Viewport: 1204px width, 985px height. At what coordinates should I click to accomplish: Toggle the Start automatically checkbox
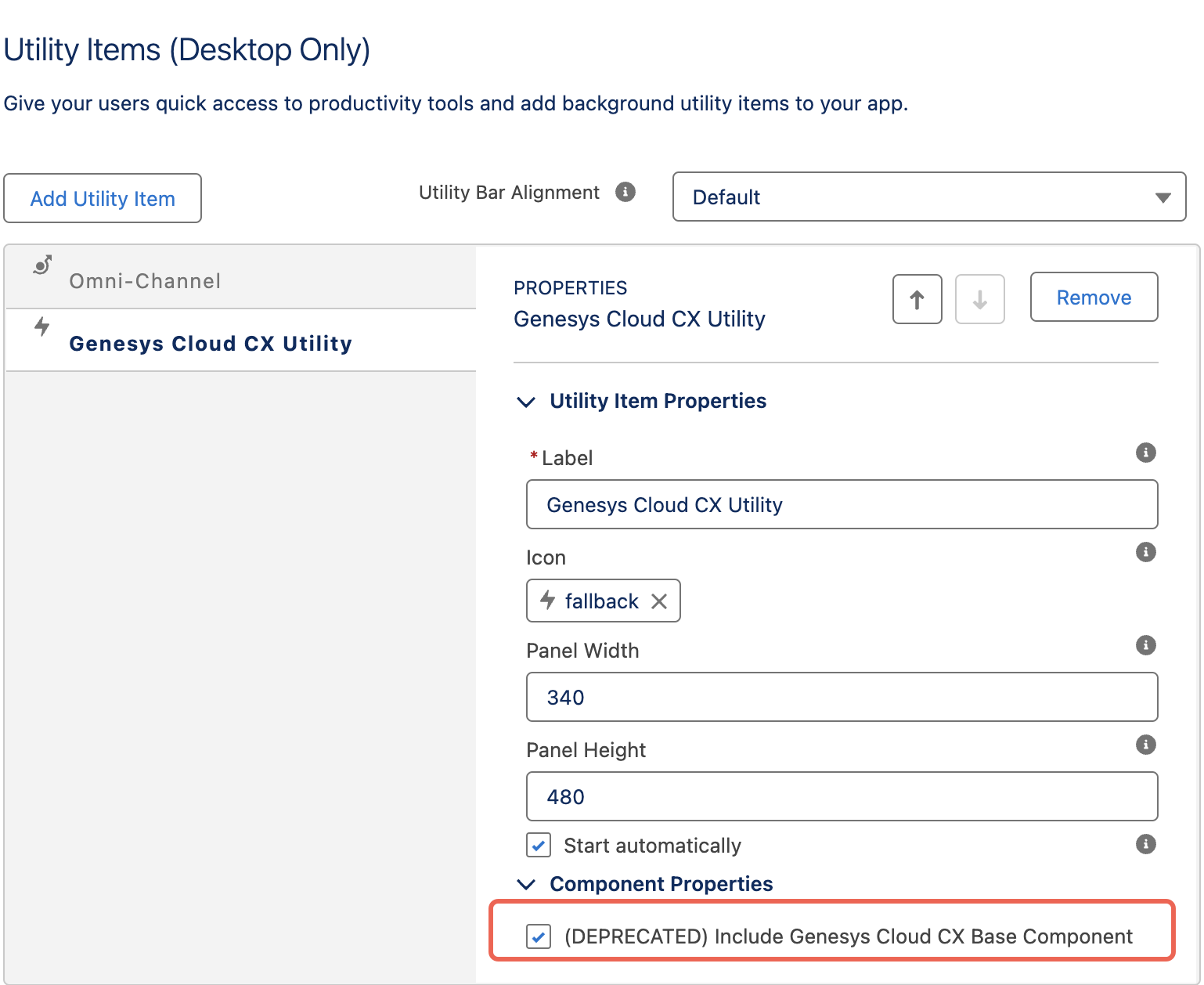click(x=539, y=846)
